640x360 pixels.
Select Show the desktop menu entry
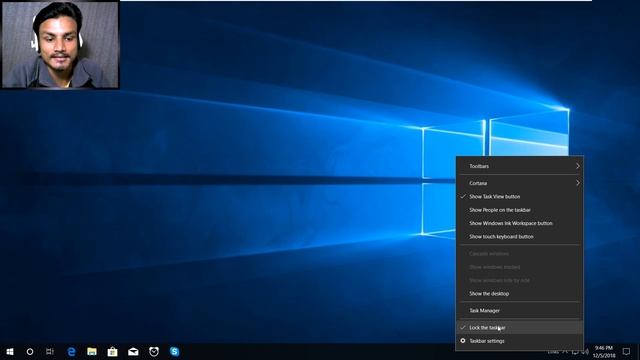520,293
